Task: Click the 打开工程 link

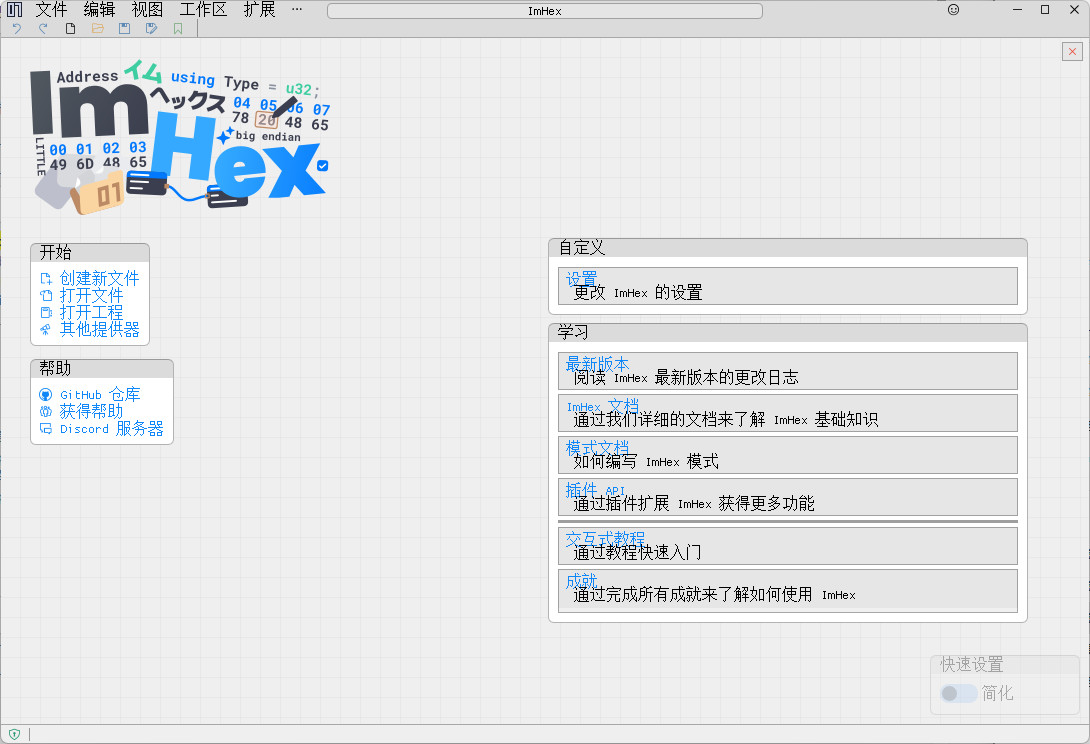Action: click(x=91, y=312)
